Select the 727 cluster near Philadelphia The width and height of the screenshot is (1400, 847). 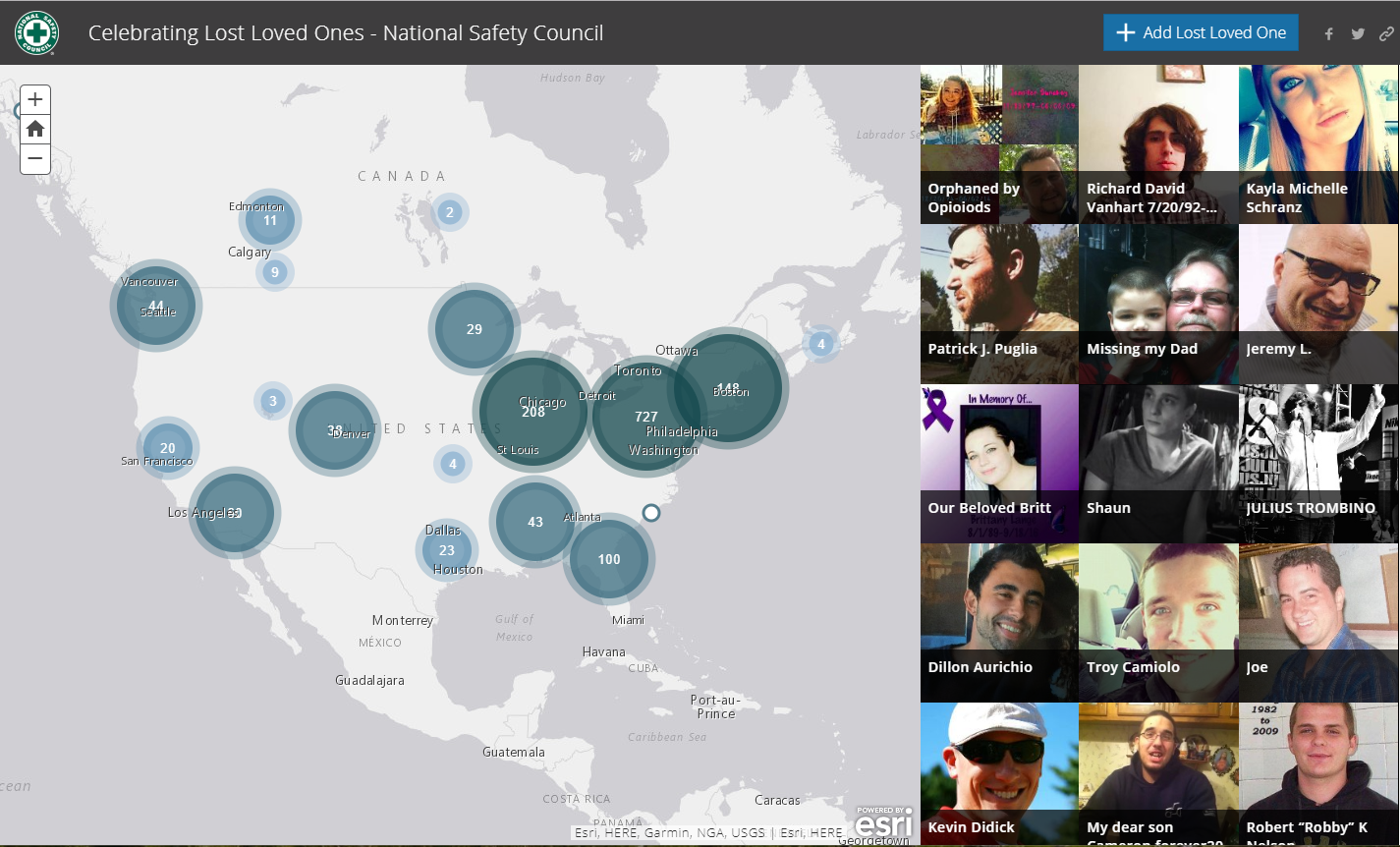(645, 416)
